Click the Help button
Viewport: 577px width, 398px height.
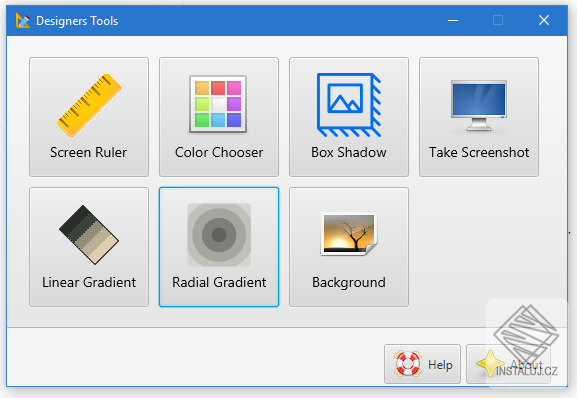[x=422, y=364]
